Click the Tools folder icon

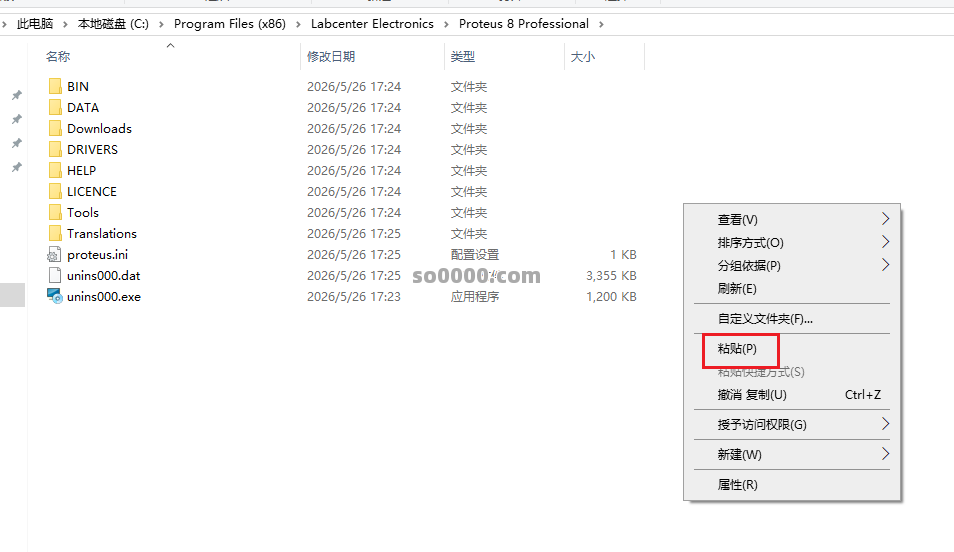[55, 212]
